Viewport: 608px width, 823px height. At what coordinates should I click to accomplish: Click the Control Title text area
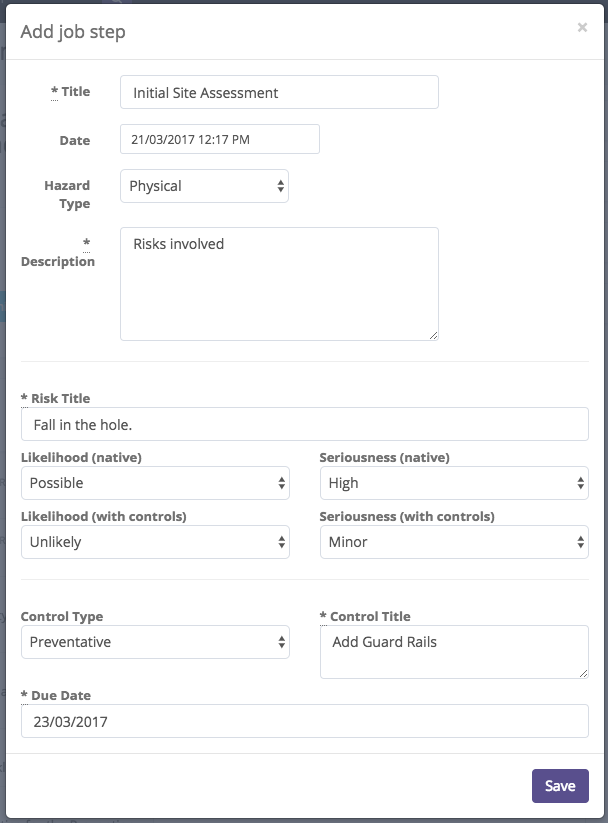pos(454,651)
